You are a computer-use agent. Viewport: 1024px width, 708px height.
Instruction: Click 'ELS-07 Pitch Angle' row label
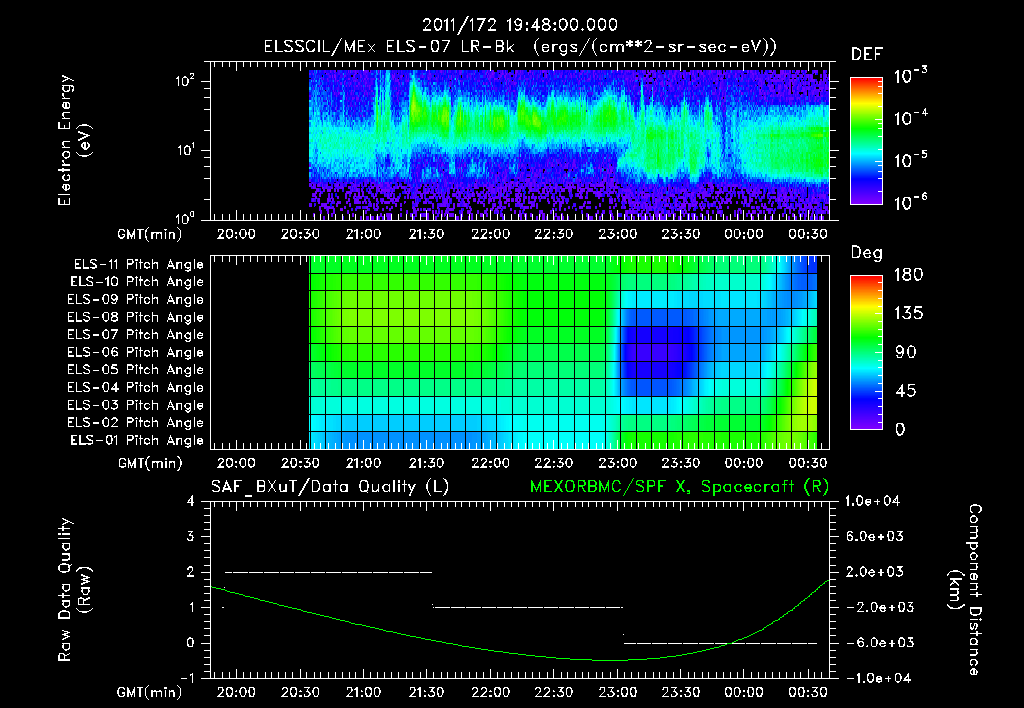pyautogui.click(x=135, y=334)
